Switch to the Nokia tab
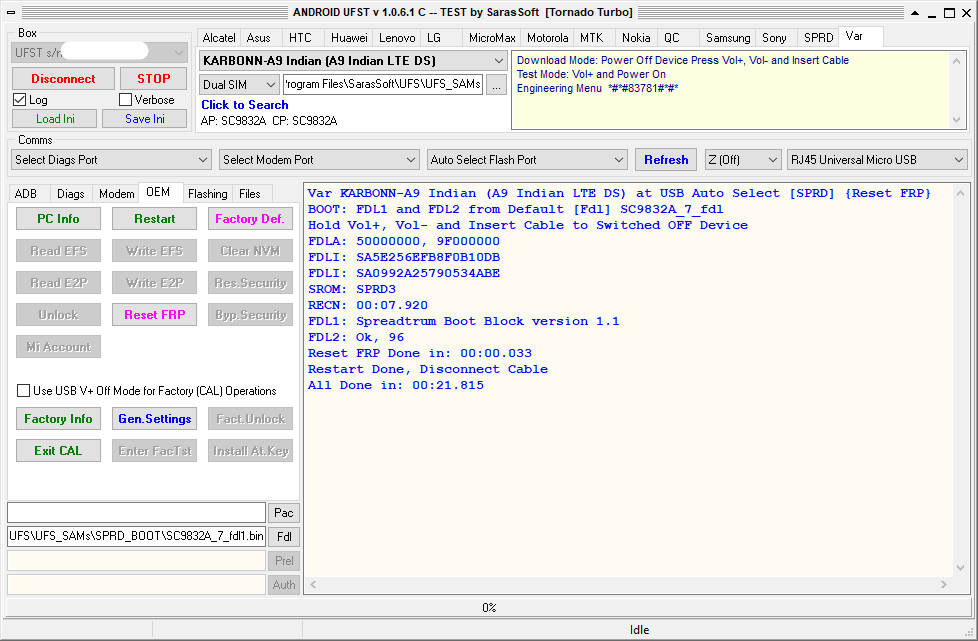The width and height of the screenshot is (978, 641). (636, 38)
